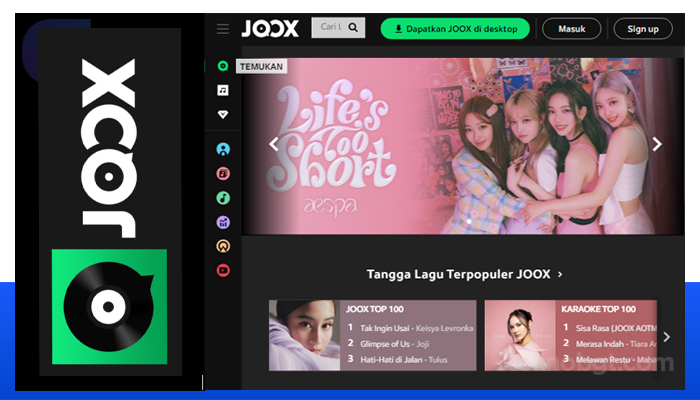Open the KARAOKE TOP 100 title
The image size is (700, 400).
coord(598,309)
